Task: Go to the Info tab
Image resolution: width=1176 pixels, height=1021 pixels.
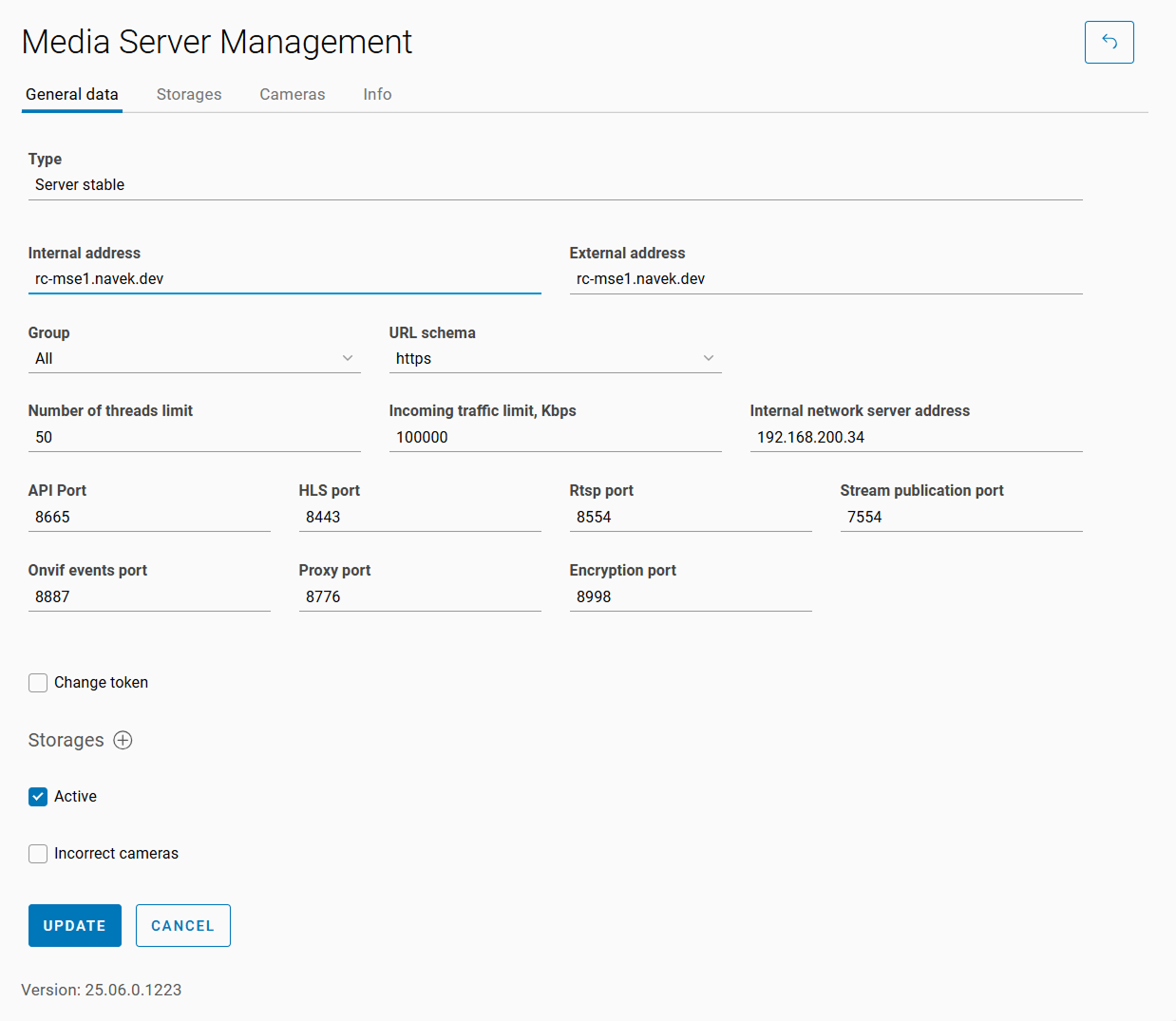Action: click(x=377, y=94)
